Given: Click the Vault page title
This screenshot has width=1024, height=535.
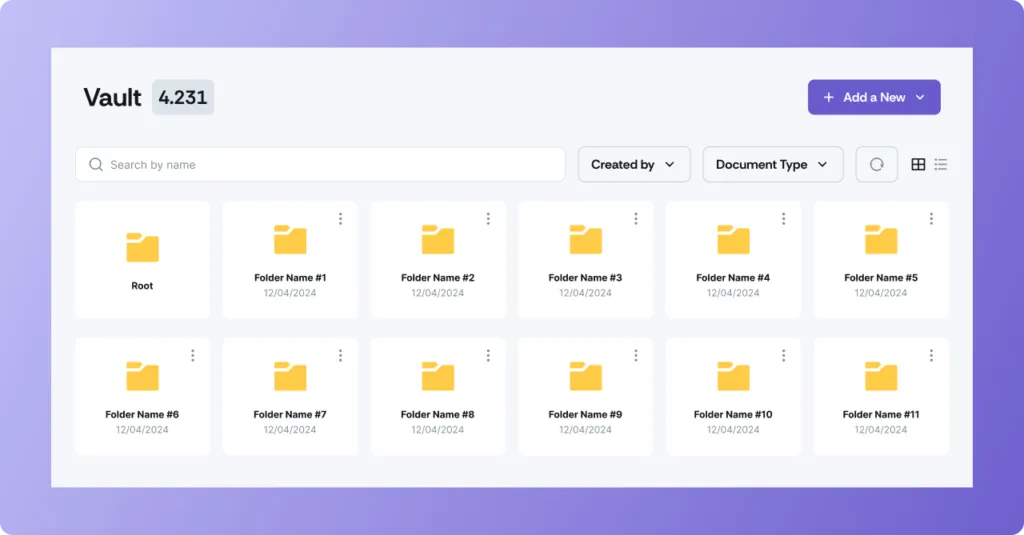Looking at the screenshot, I should click(112, 97).
